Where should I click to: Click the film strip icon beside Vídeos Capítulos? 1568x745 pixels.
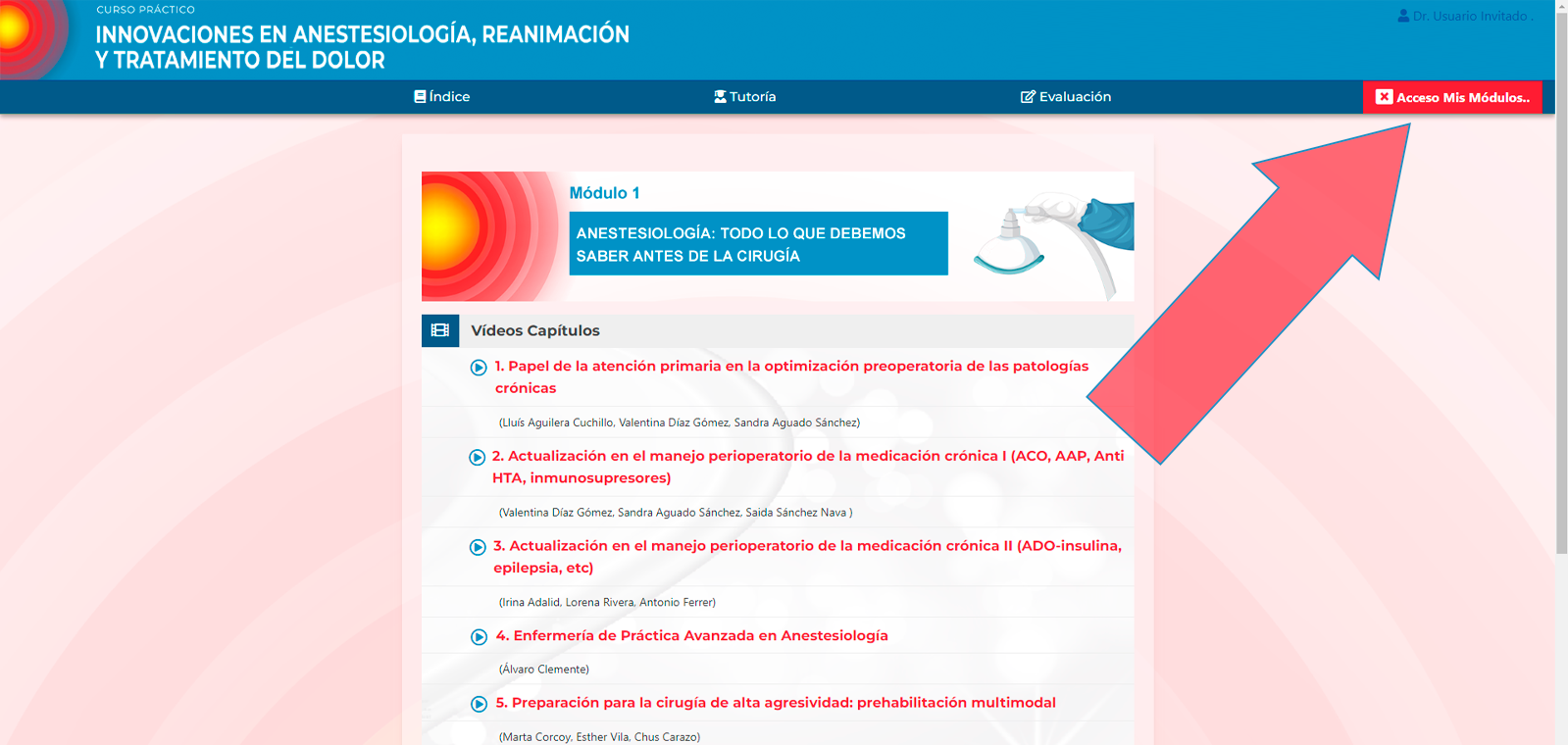tap(440, 330)
